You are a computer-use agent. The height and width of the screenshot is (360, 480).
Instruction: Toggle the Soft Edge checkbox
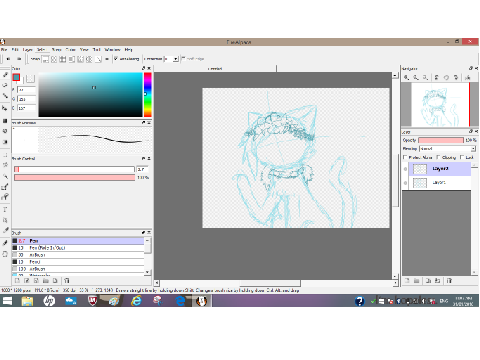click(x=183, y=59)
